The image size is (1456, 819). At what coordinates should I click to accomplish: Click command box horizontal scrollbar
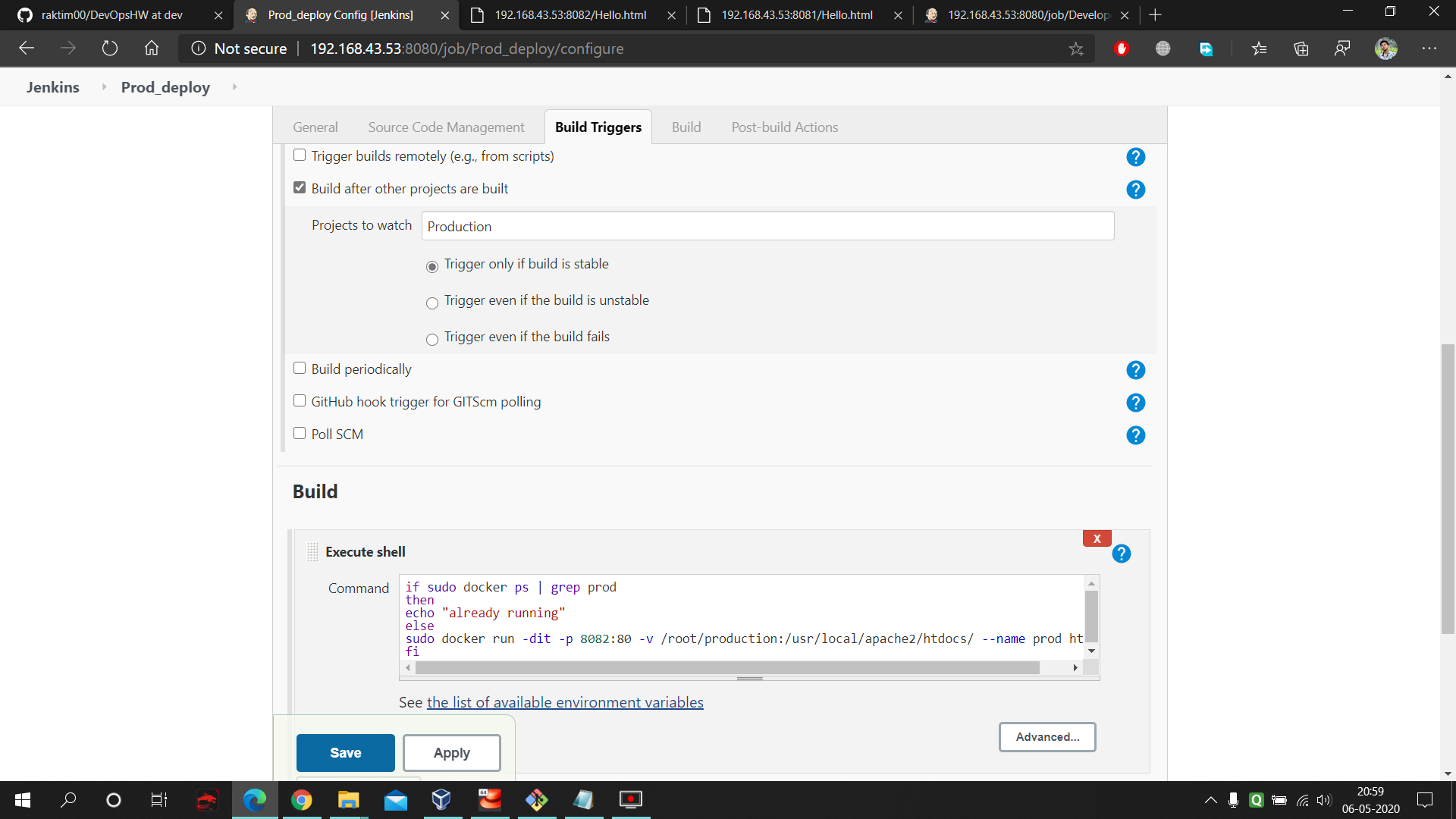[x=726, y=668]
